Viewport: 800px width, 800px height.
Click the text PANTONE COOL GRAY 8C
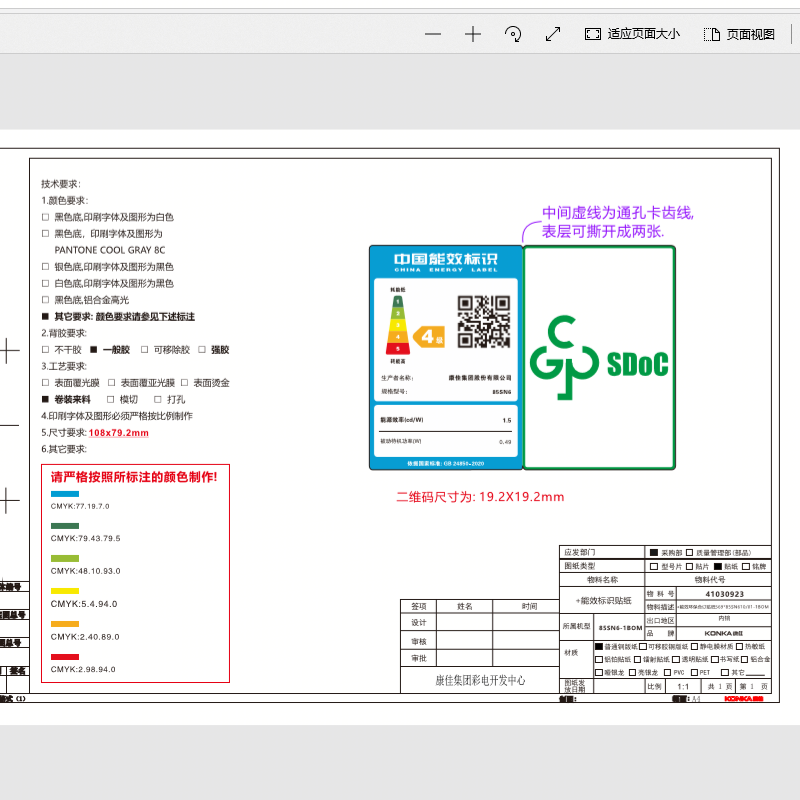tap(110, 250)
